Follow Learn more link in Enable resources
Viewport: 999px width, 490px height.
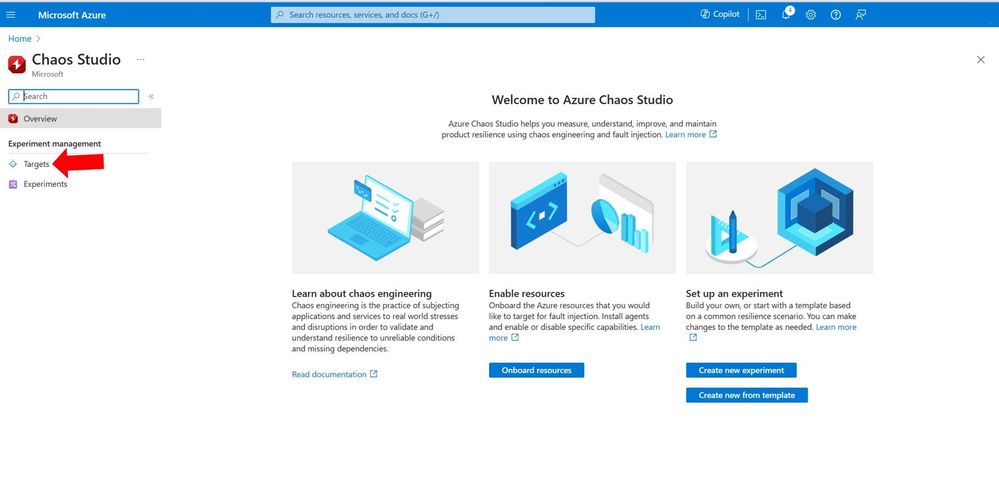coord(650,327)
